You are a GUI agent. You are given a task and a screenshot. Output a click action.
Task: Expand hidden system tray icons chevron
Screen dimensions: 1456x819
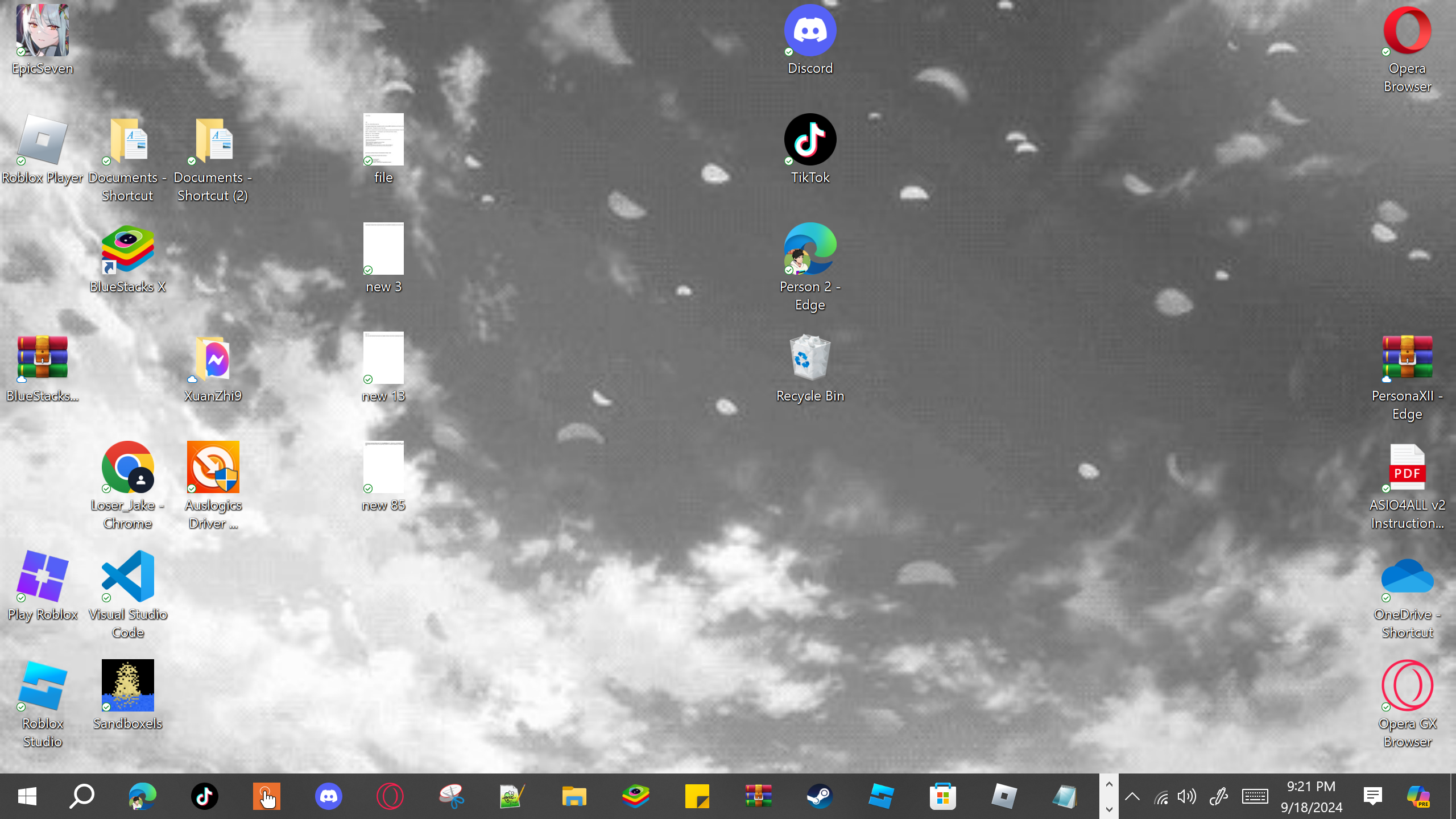point(1132,796)
